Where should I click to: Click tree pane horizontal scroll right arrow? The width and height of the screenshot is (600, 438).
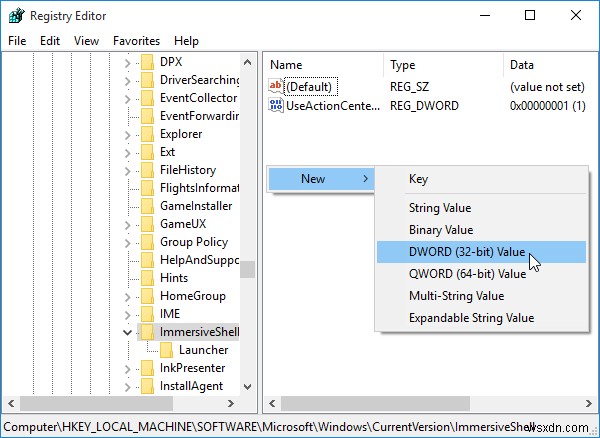click(x=231, y=403)
